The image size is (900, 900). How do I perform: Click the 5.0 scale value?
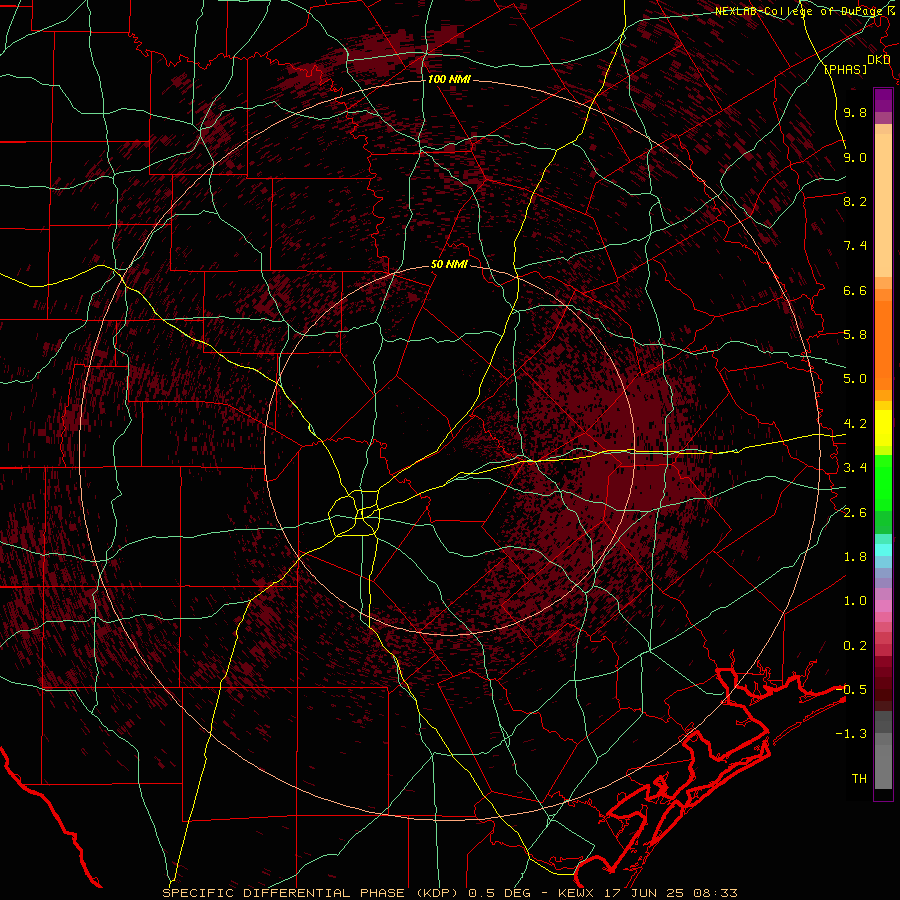point(855,379)
